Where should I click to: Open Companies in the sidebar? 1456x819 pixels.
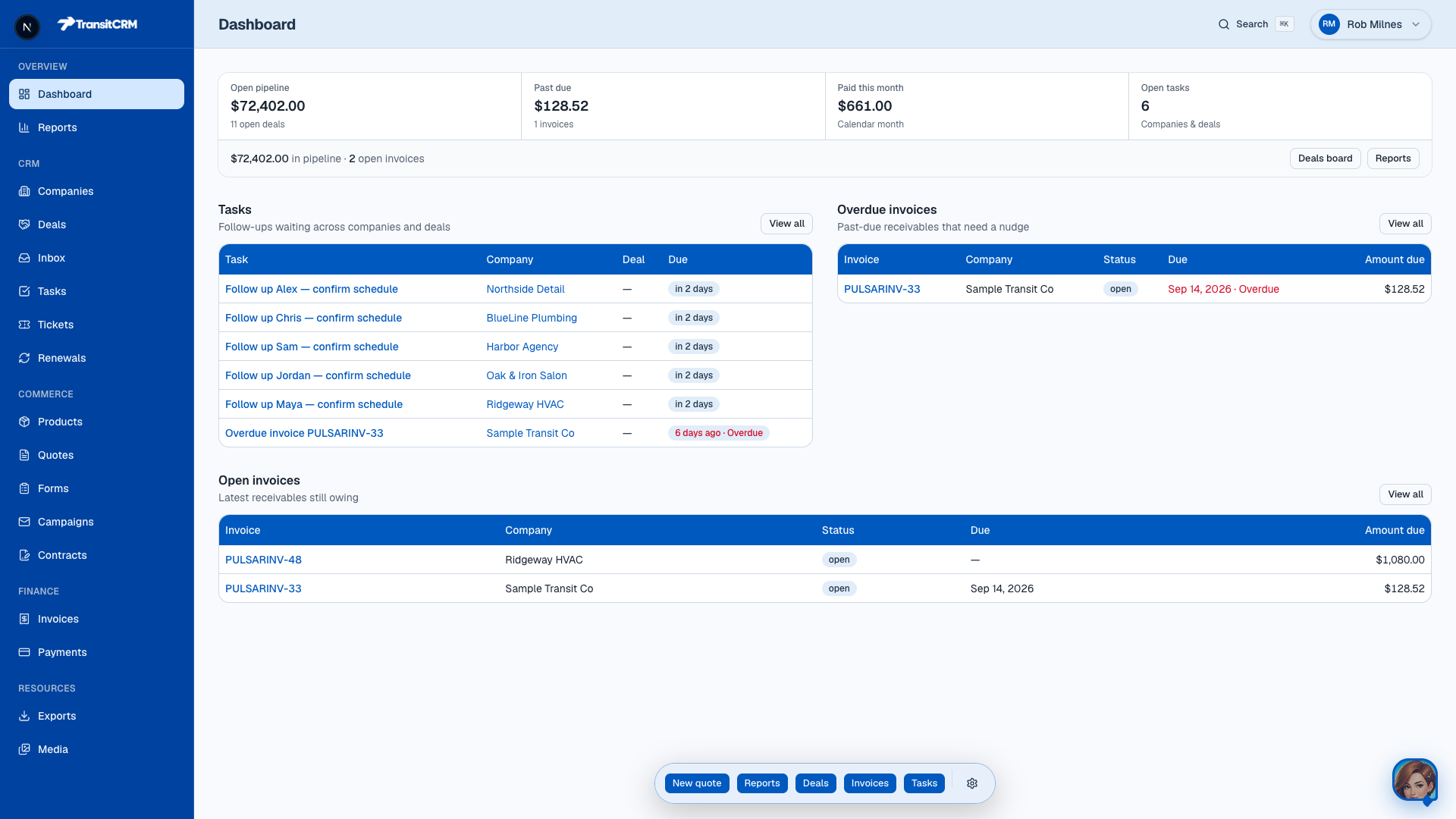click(x=96, y=191)
